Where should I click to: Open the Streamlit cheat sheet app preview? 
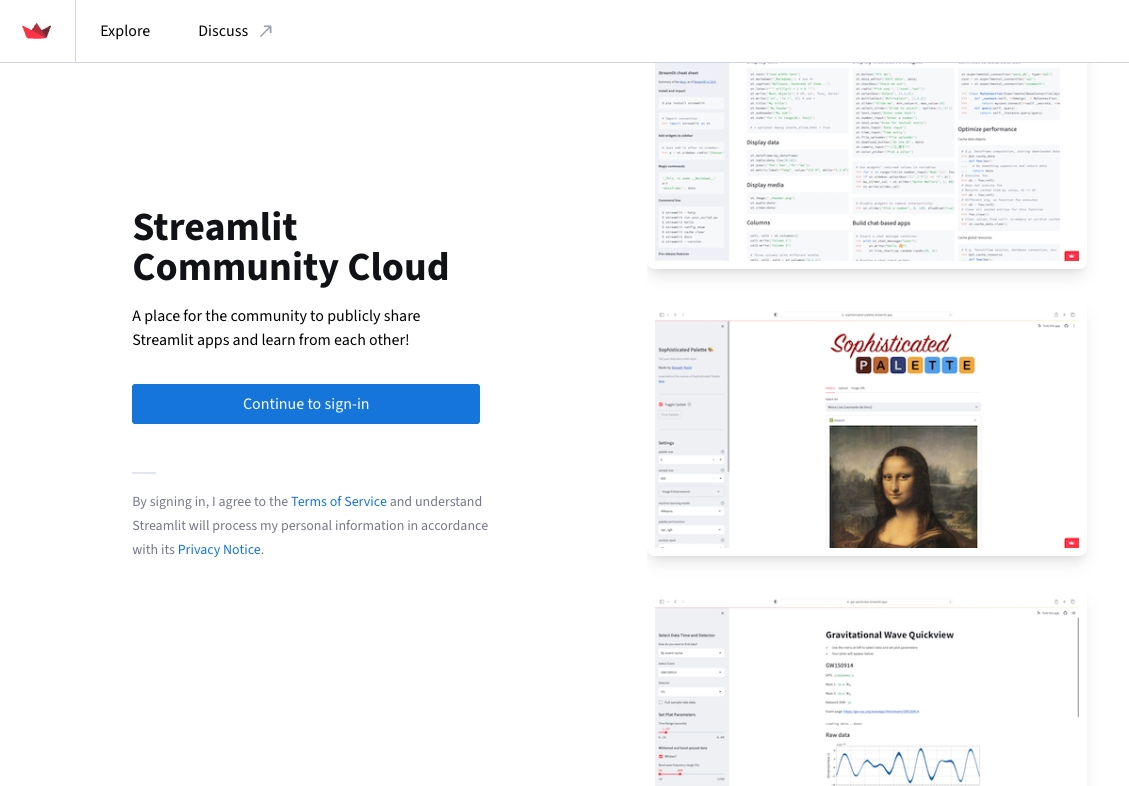pyautogui.click(x=867, y=166)
